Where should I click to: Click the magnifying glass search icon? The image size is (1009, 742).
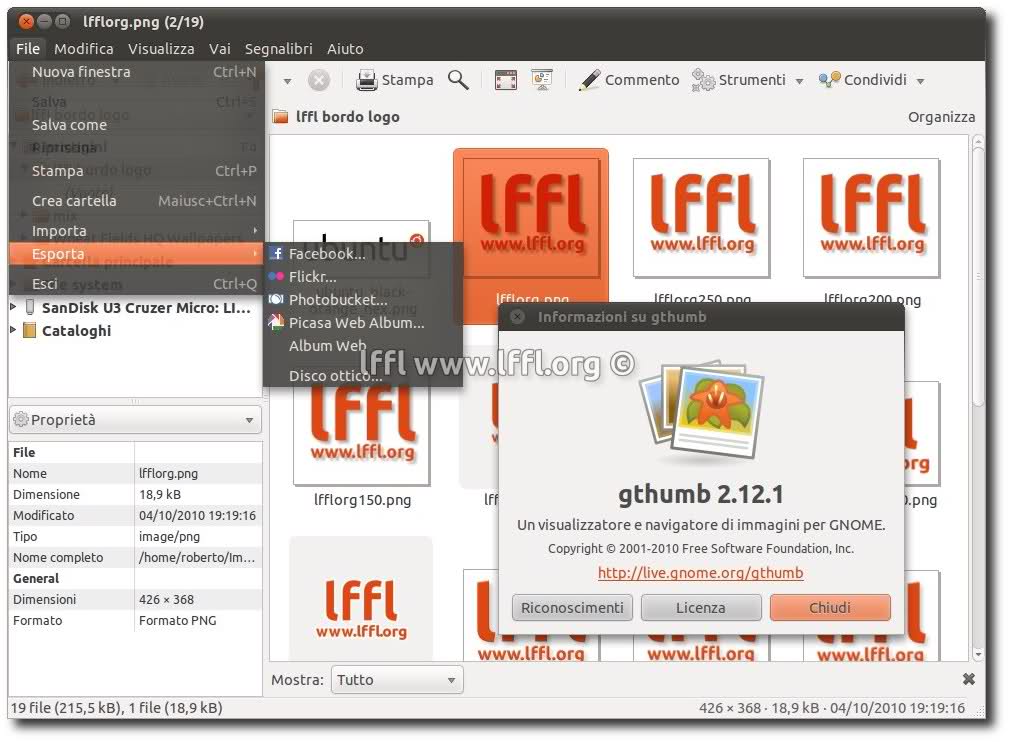[458, 80]
